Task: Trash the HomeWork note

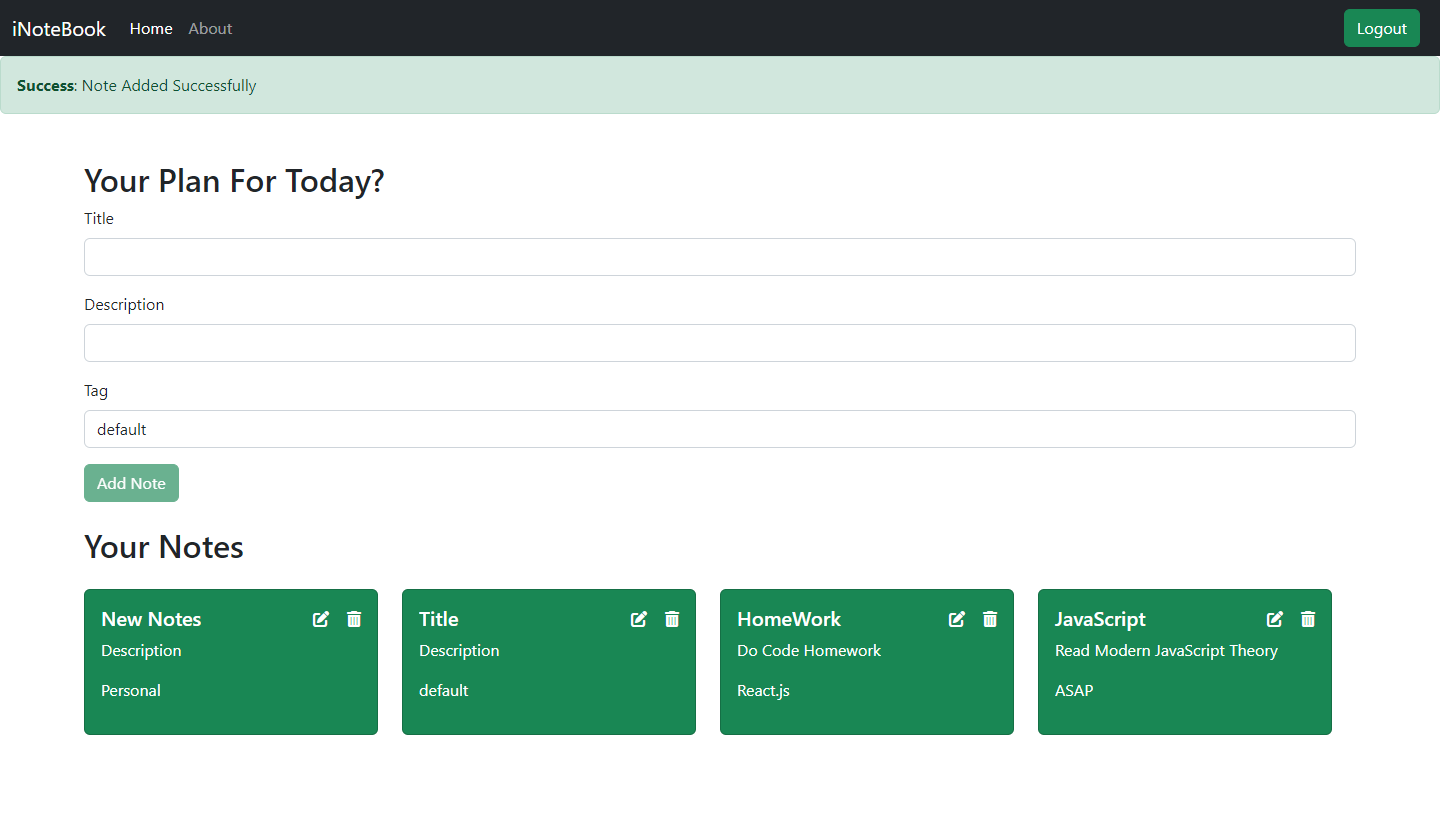Action: 990,619
